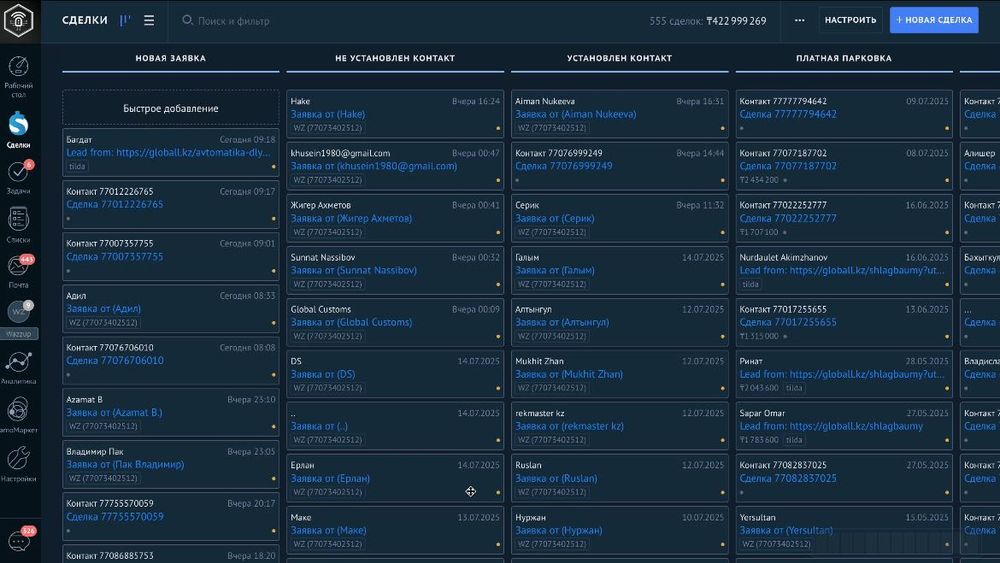Open deal Сделка 77077187702
The image size is (1000, 563).
[x=788, y=166]
